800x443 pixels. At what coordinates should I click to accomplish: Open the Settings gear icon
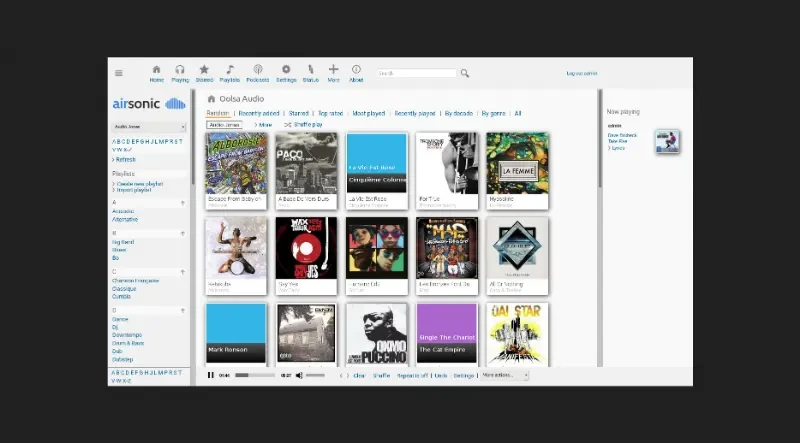pos(286,69)
